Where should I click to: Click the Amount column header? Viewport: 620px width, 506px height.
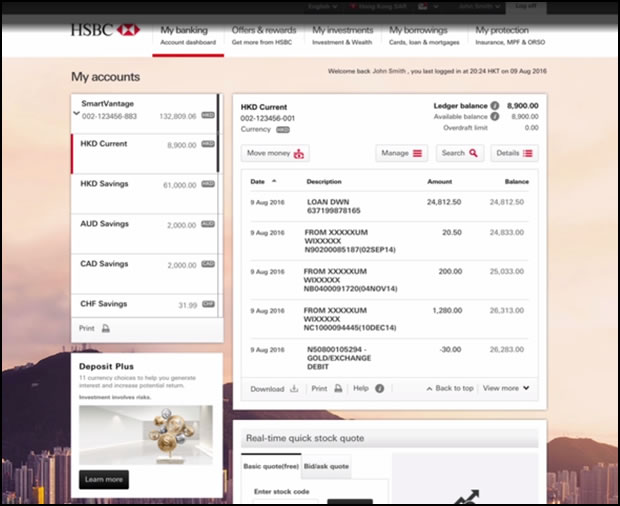440,181
